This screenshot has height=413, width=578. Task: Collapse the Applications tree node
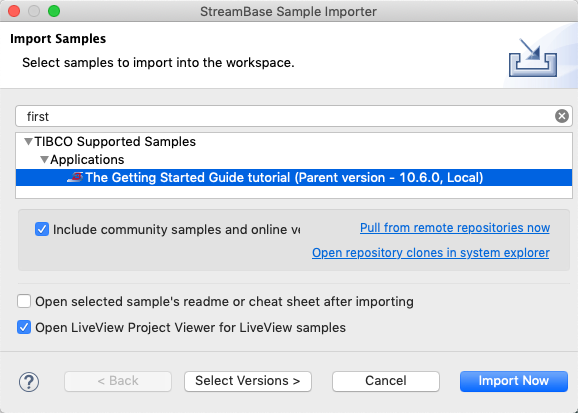(x=45, y=160)
